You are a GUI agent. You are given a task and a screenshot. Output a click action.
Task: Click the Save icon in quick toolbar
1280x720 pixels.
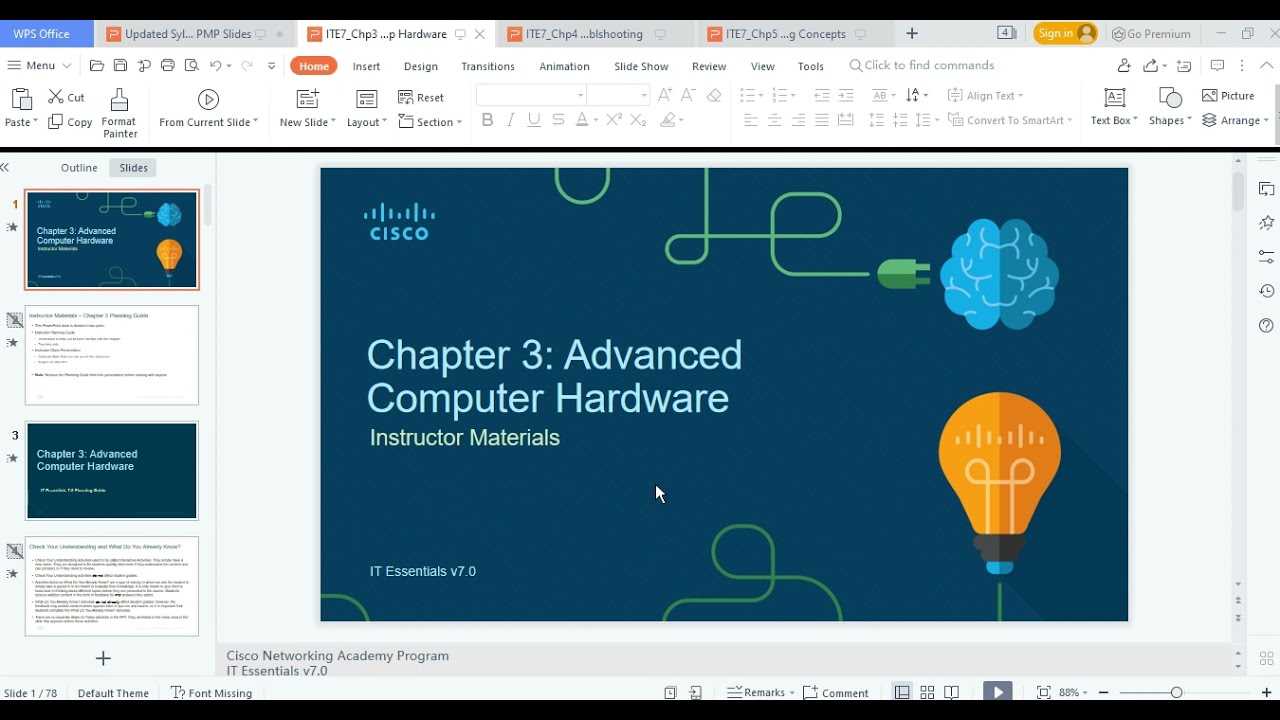tap(120, 66)
